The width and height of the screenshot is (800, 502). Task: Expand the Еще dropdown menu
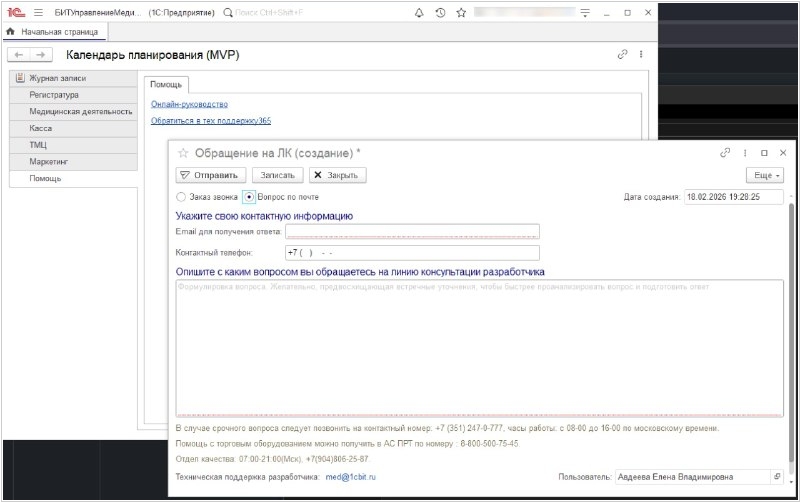(x=765, y=175)
